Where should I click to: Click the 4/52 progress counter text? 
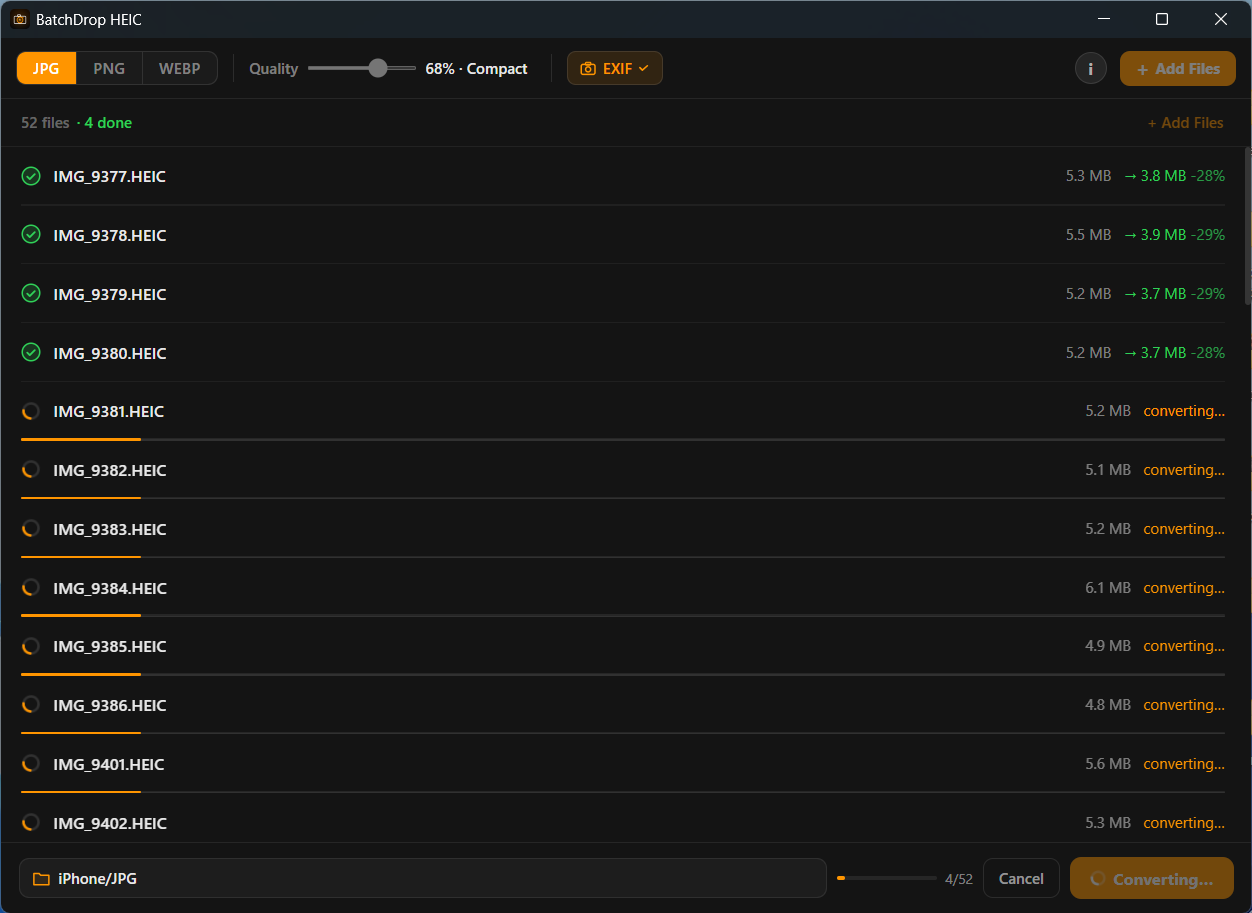coord(959,879)
